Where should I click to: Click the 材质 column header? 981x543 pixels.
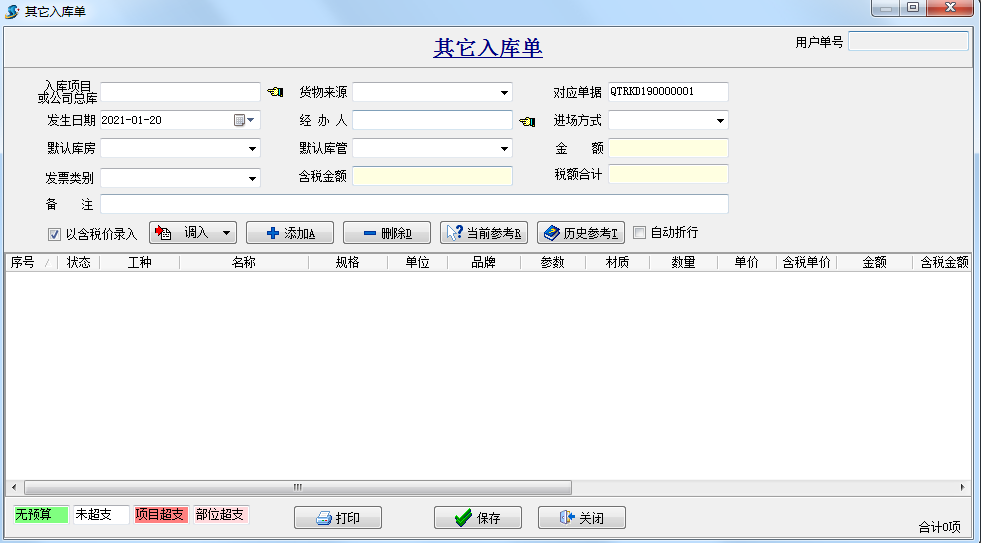[x=618, y=263]
